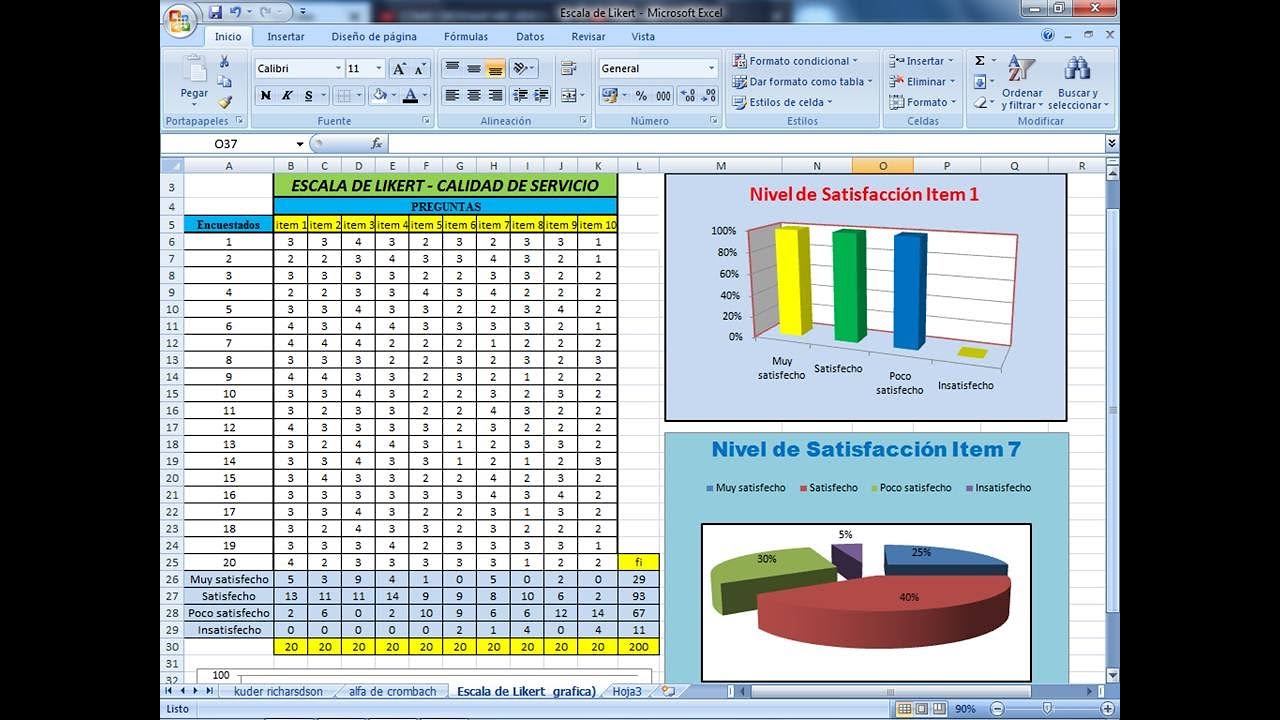The width and height of the screenshot is (1280, 720).
Task: Click the insert function fx icon
Action: [x=376, y=144]
